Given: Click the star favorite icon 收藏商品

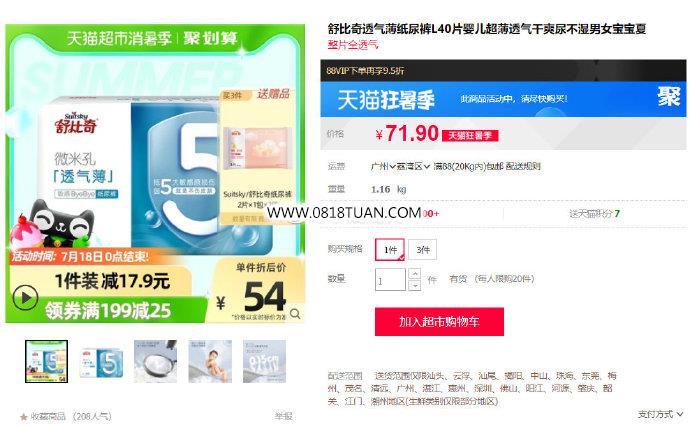Looking at the screenshot, I should click(x=23, y=416).
